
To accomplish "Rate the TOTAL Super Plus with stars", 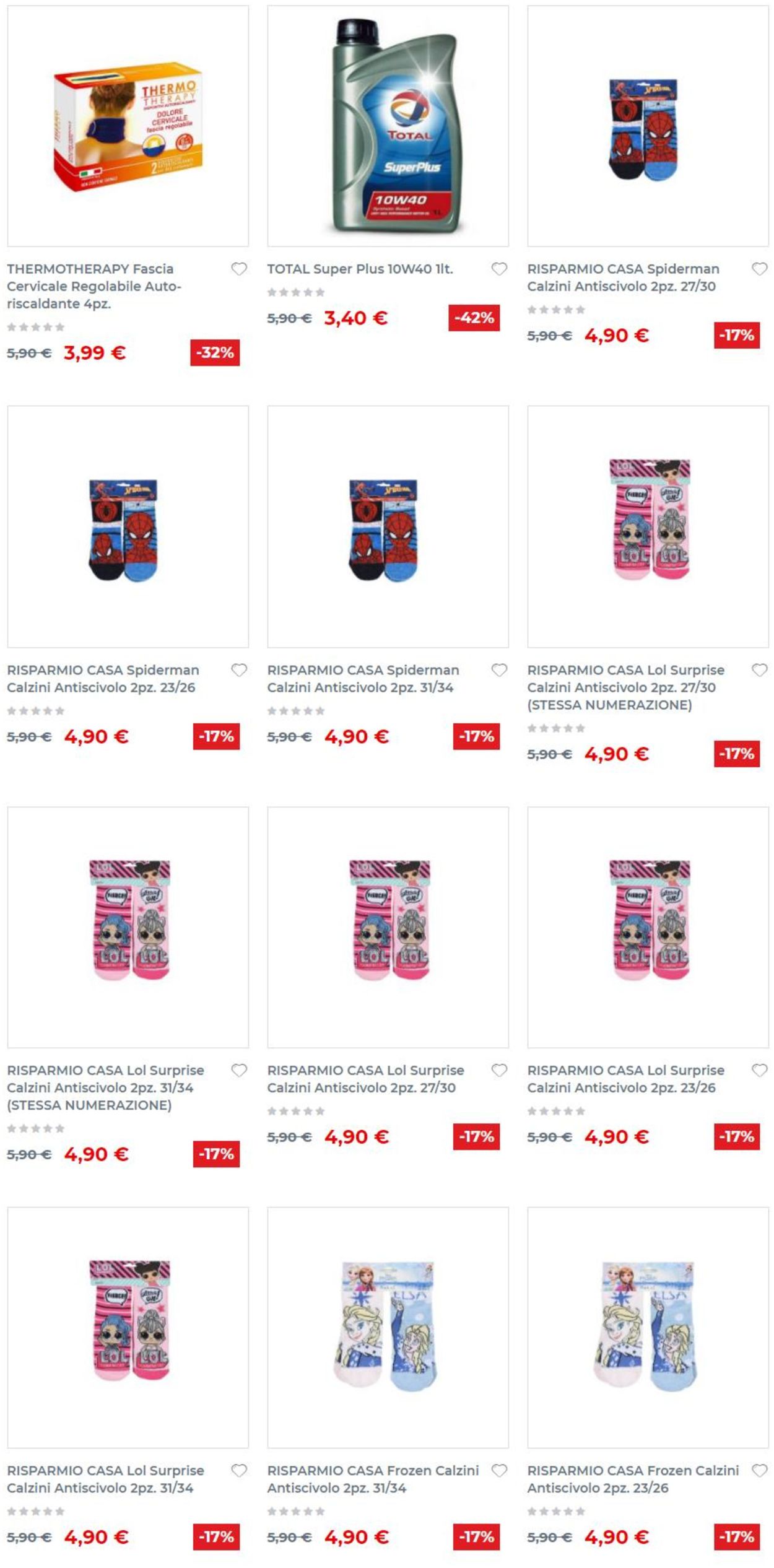I will pyautogui.click(x=296, y=292).
